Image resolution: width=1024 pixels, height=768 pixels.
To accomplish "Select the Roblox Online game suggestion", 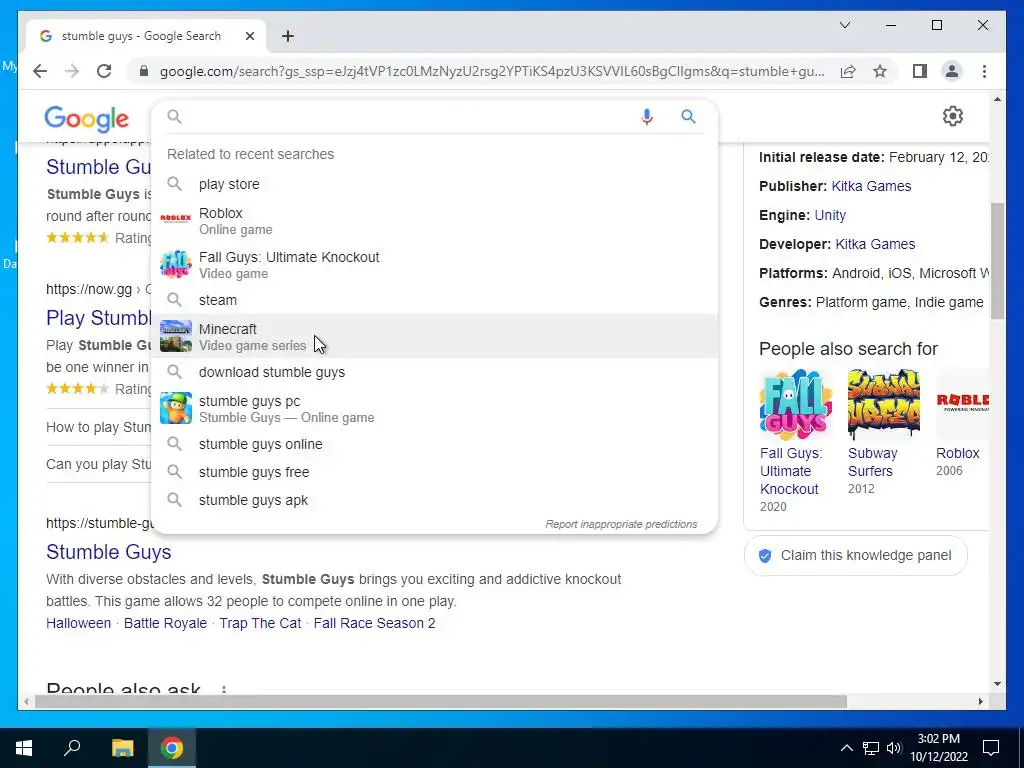I will coord(434,221).
